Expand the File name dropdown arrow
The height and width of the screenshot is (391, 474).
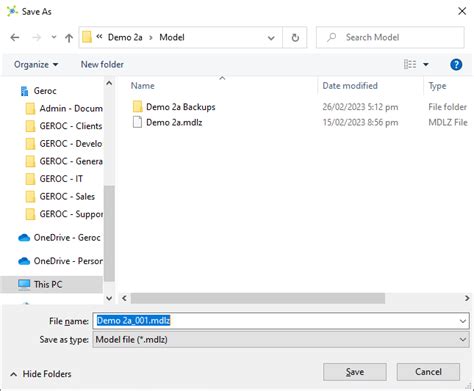click(x=463, y=321)
